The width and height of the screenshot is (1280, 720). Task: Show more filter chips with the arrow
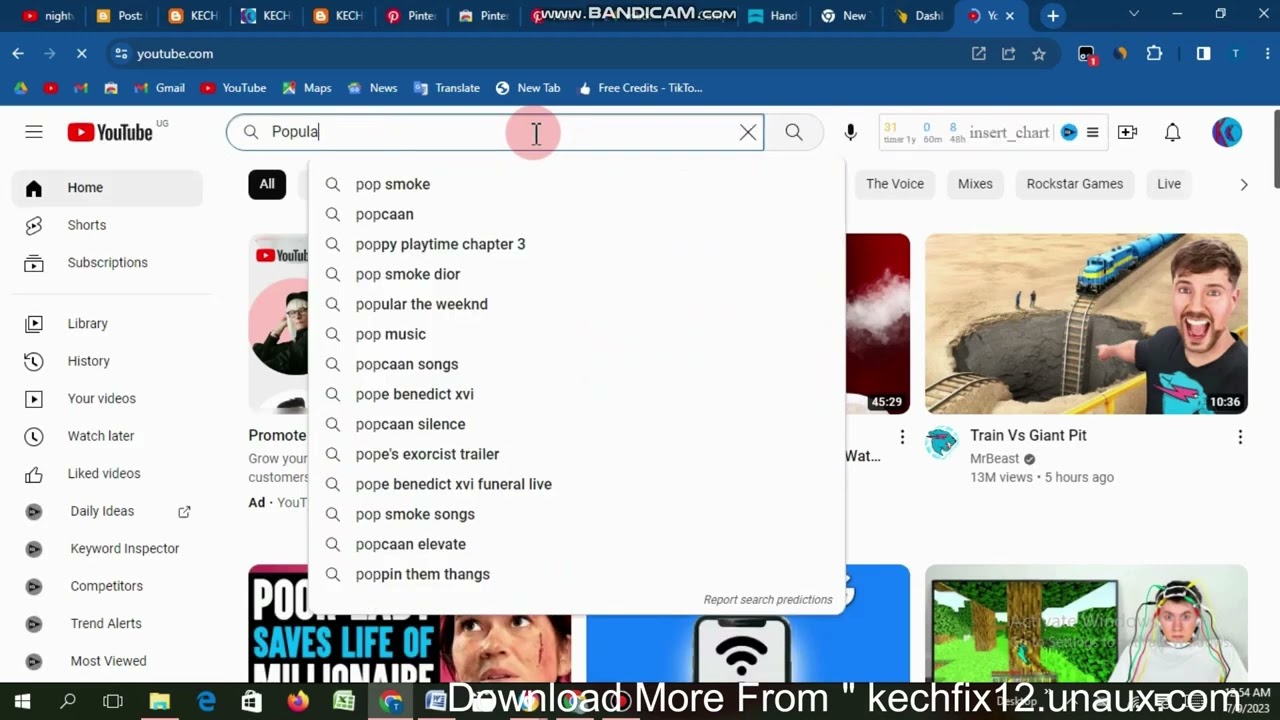pyautogui.click(x=1244, y=184)
